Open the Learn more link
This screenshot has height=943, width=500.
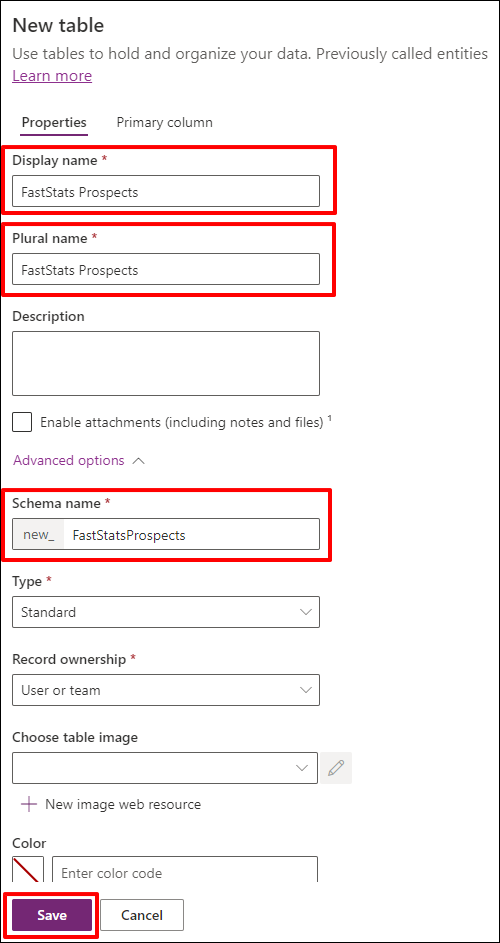pos(52,76)
